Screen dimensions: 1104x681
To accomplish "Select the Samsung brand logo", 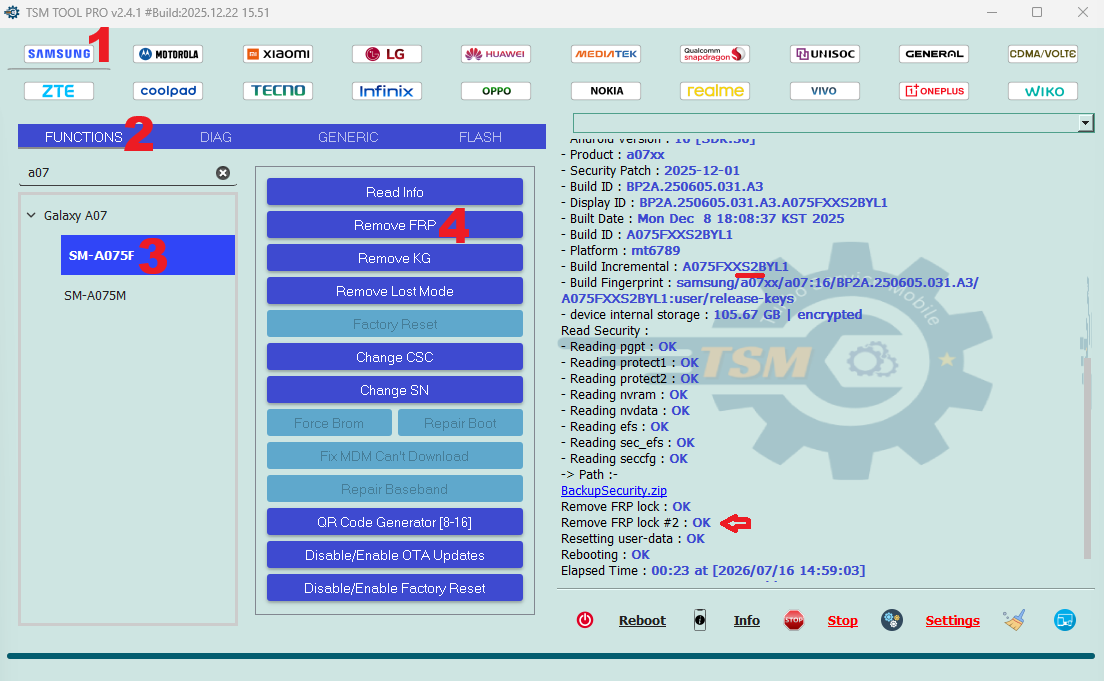I will (59, 54).
